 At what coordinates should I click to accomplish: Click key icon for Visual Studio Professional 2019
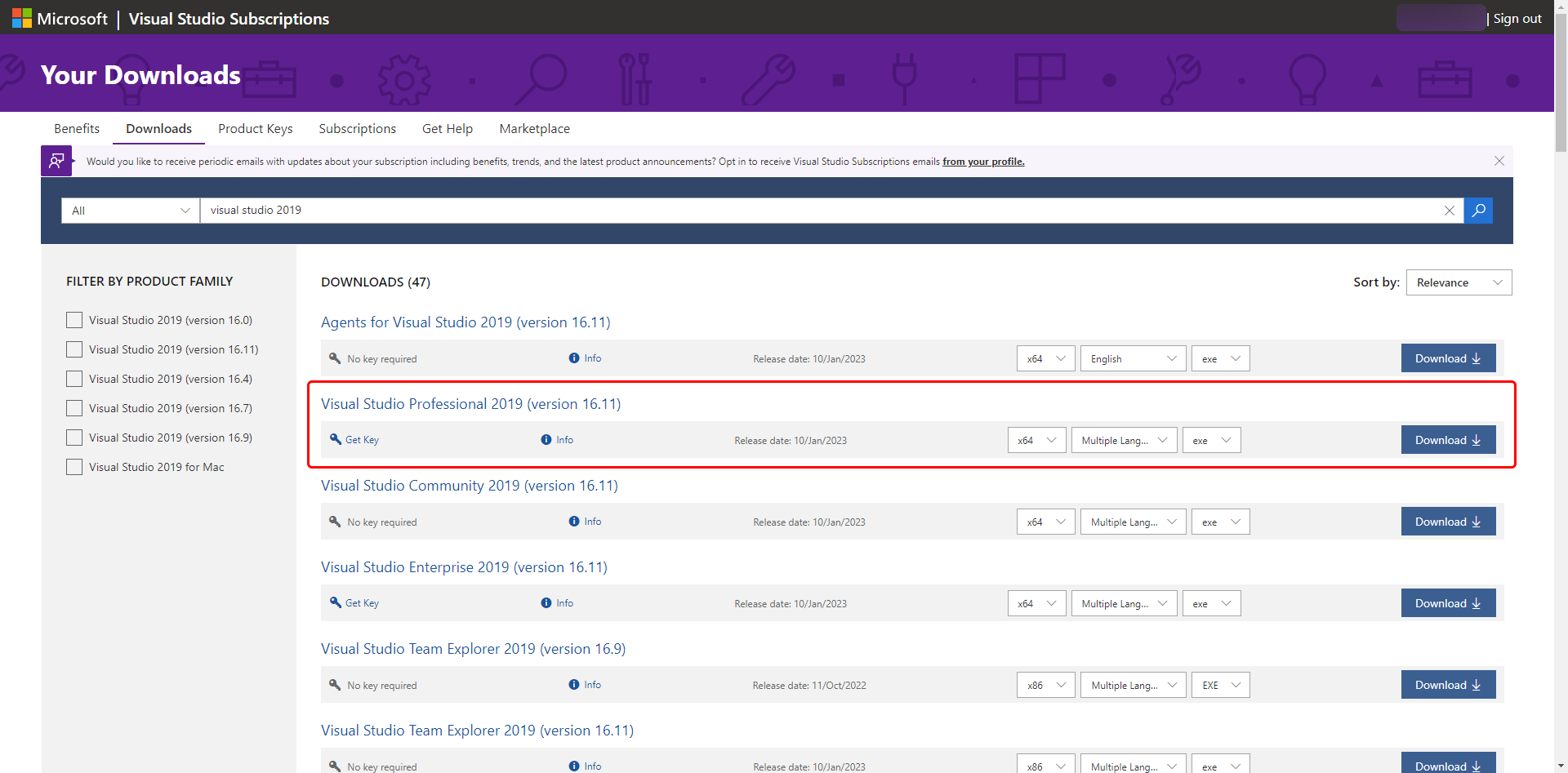point(335,439)
